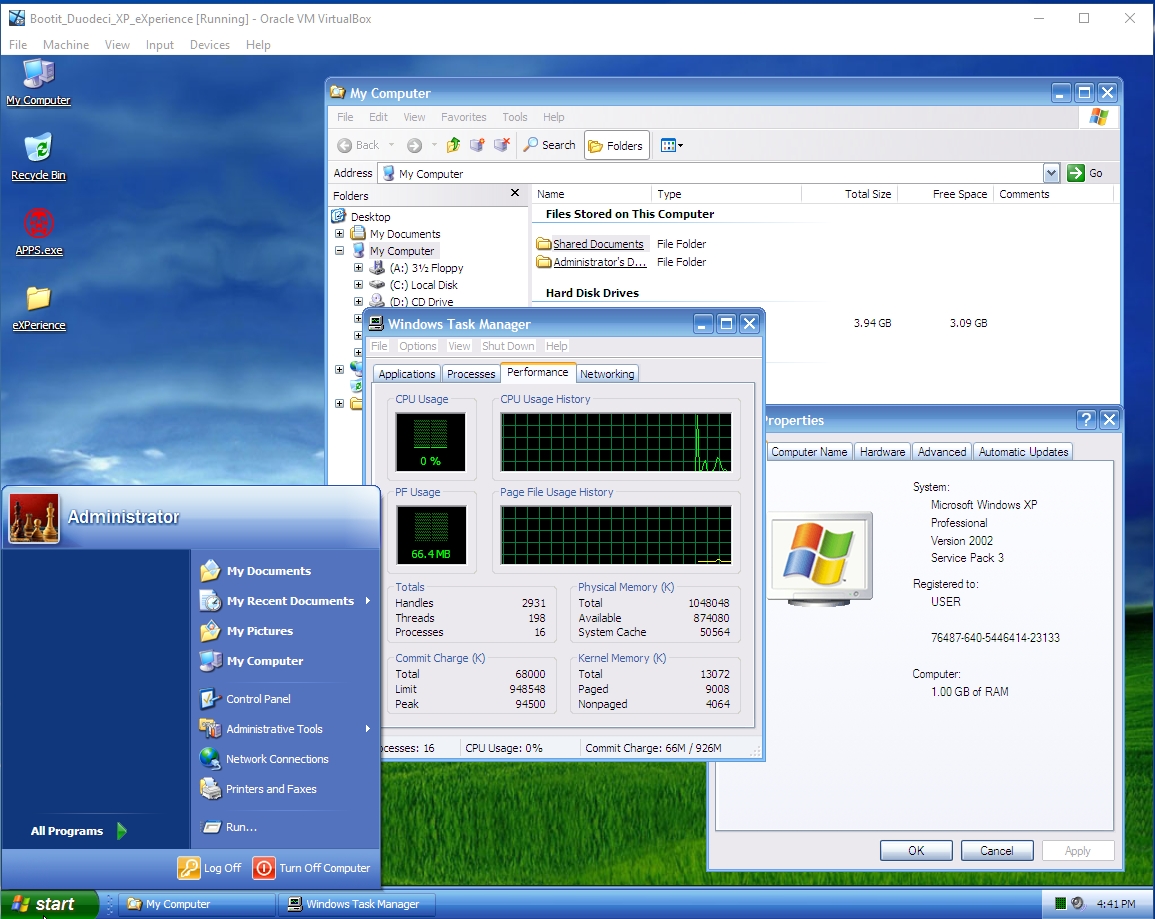Screen dimensions: 1155x919
Task: Sort by the Total Size column header
Action: pos(848,194)
